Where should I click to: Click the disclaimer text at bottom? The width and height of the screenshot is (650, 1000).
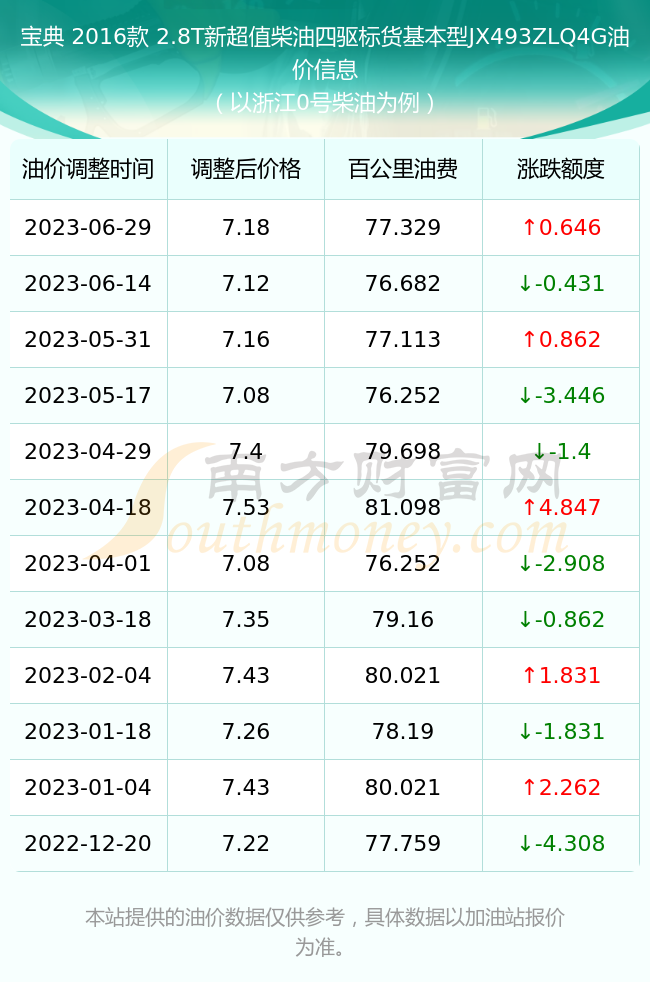[325, 932]
